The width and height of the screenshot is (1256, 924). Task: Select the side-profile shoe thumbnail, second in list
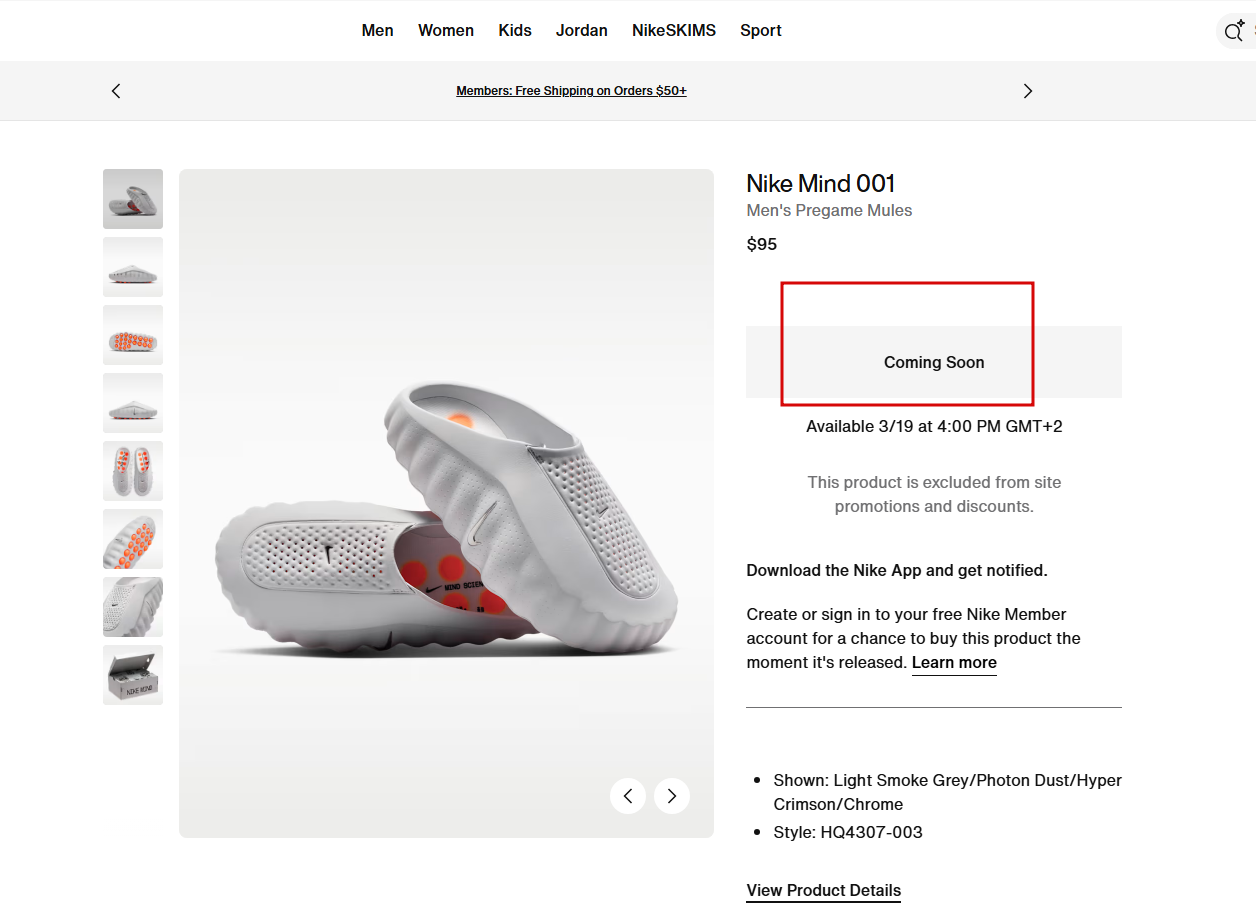pyautogui.click(x=133, y=267)
